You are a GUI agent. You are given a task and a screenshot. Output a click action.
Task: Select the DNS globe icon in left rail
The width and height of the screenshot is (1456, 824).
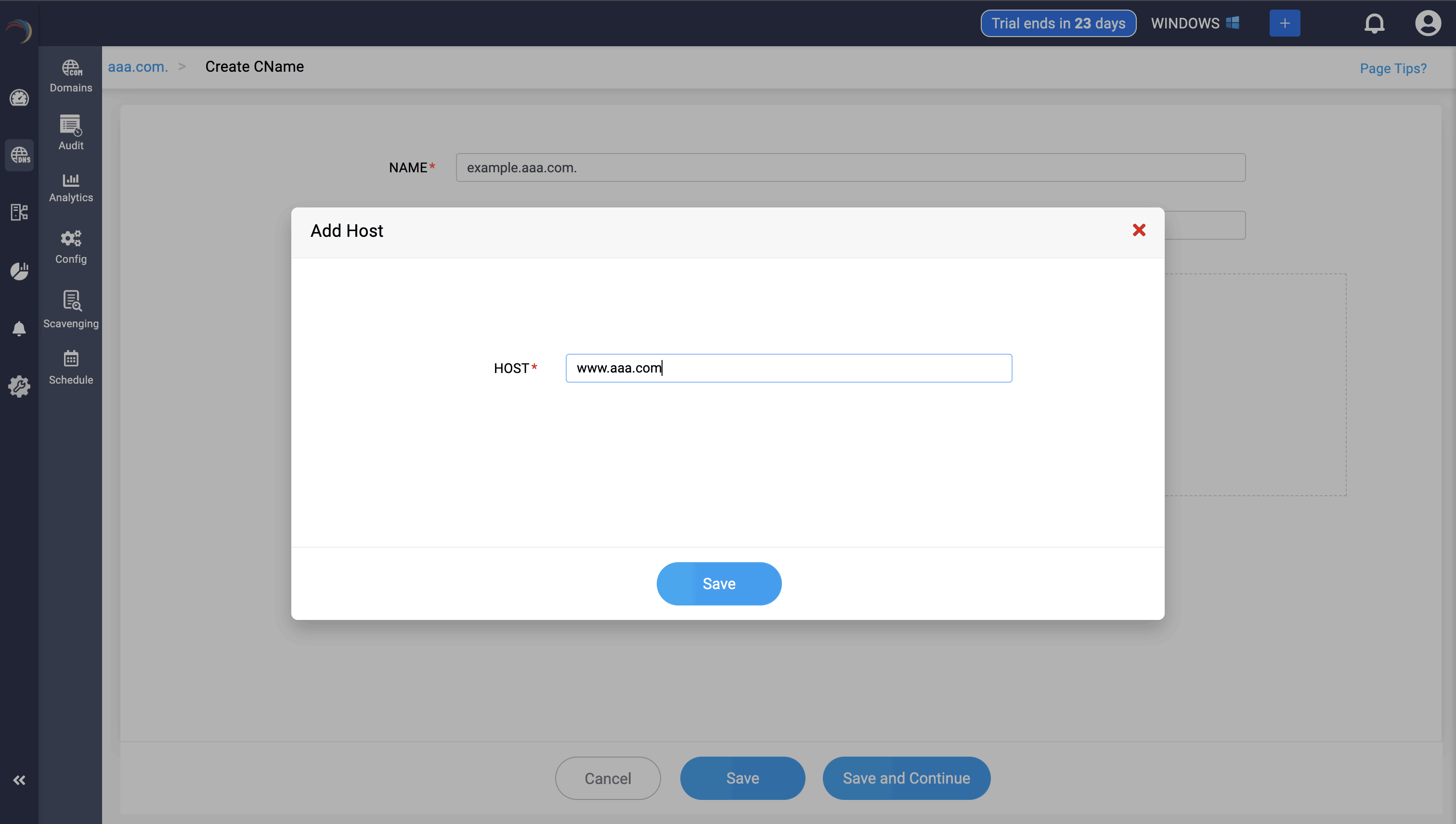(x=19, y=154)
